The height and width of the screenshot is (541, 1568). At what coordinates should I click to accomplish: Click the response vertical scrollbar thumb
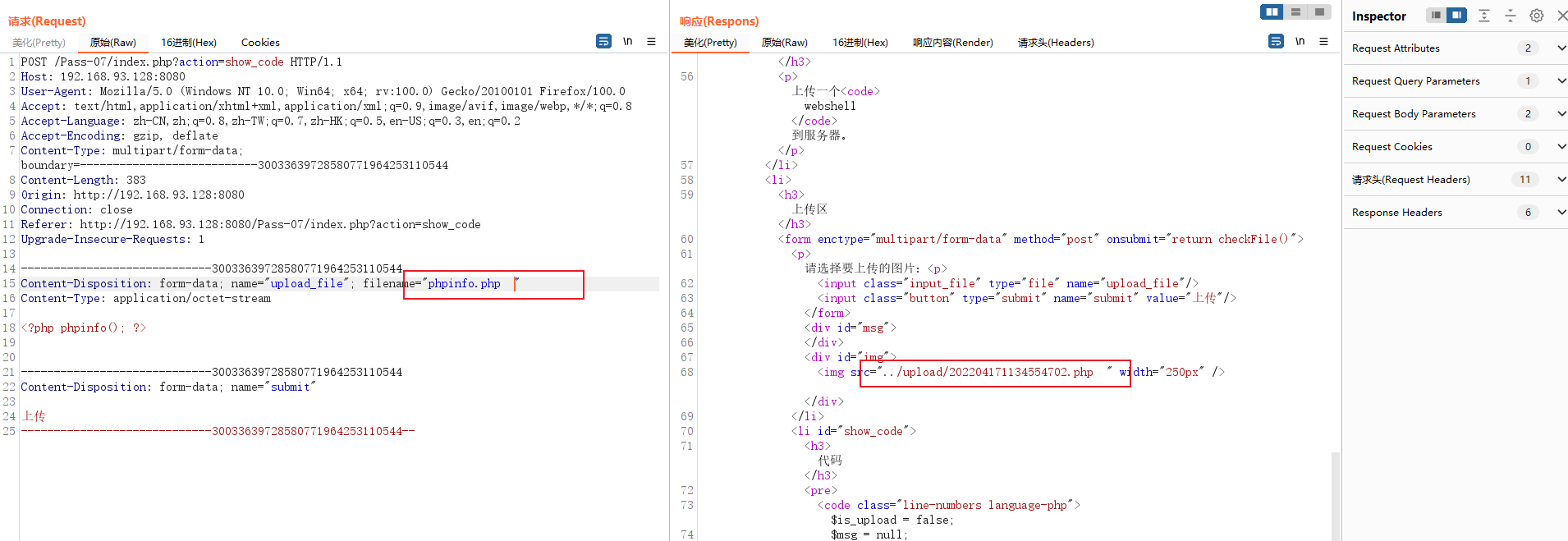click(1336, 496)
